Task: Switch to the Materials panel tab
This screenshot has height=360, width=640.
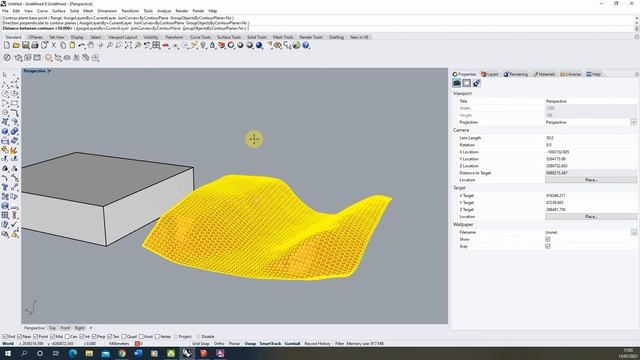Action: [x=544, y=74]
